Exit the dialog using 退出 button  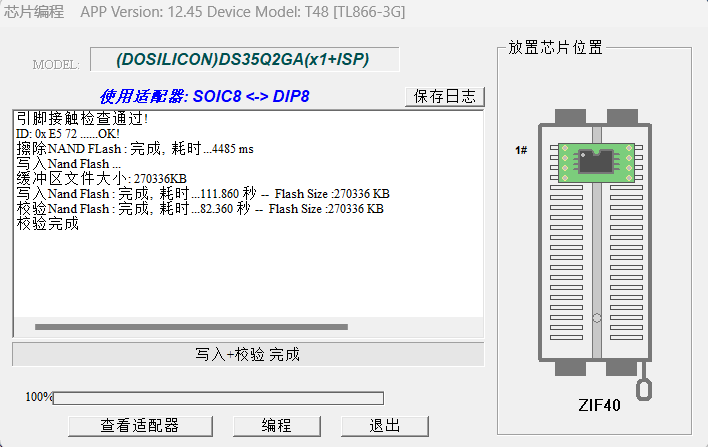(385, 425)
